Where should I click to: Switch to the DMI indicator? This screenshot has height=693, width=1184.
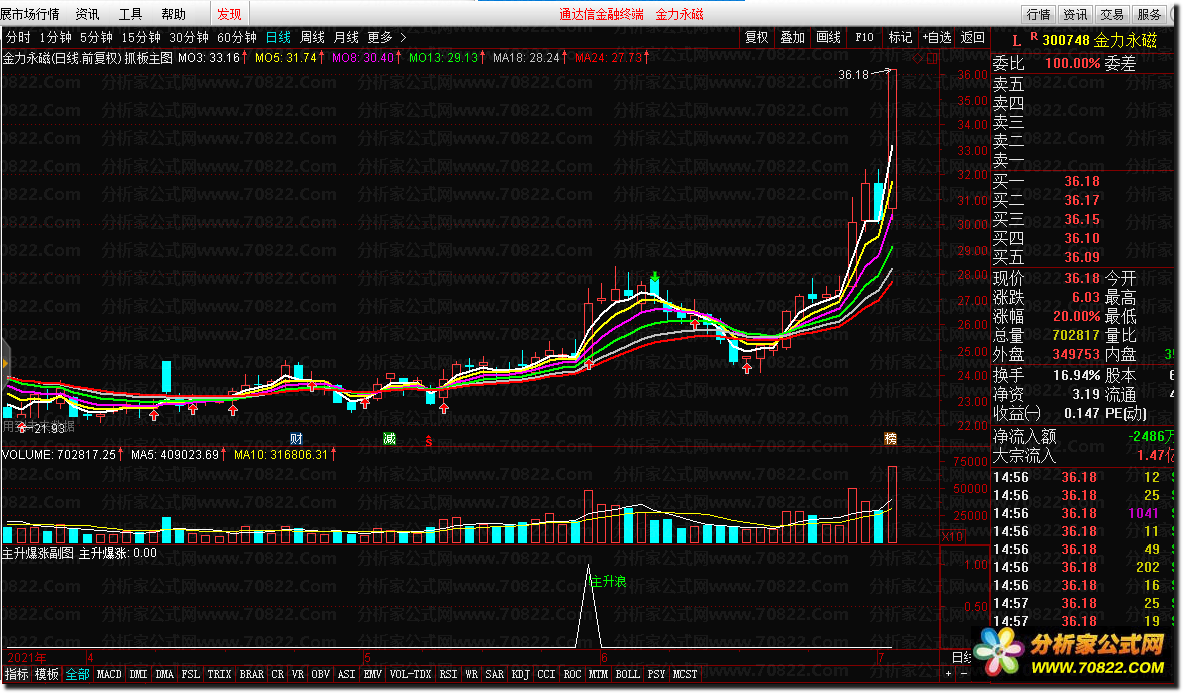pos(138,674)
